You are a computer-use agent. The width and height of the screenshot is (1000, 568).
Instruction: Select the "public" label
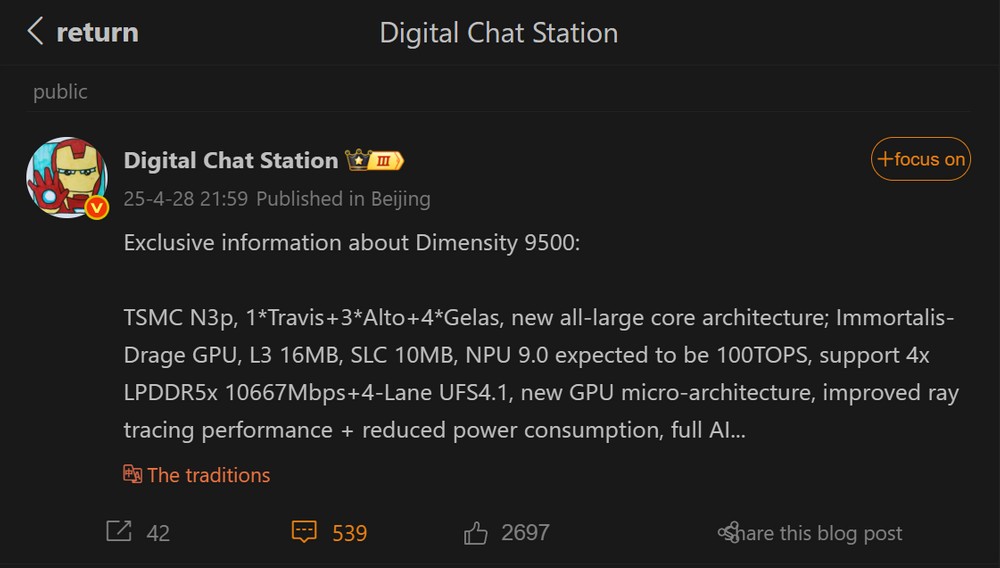tap(60, 92)
